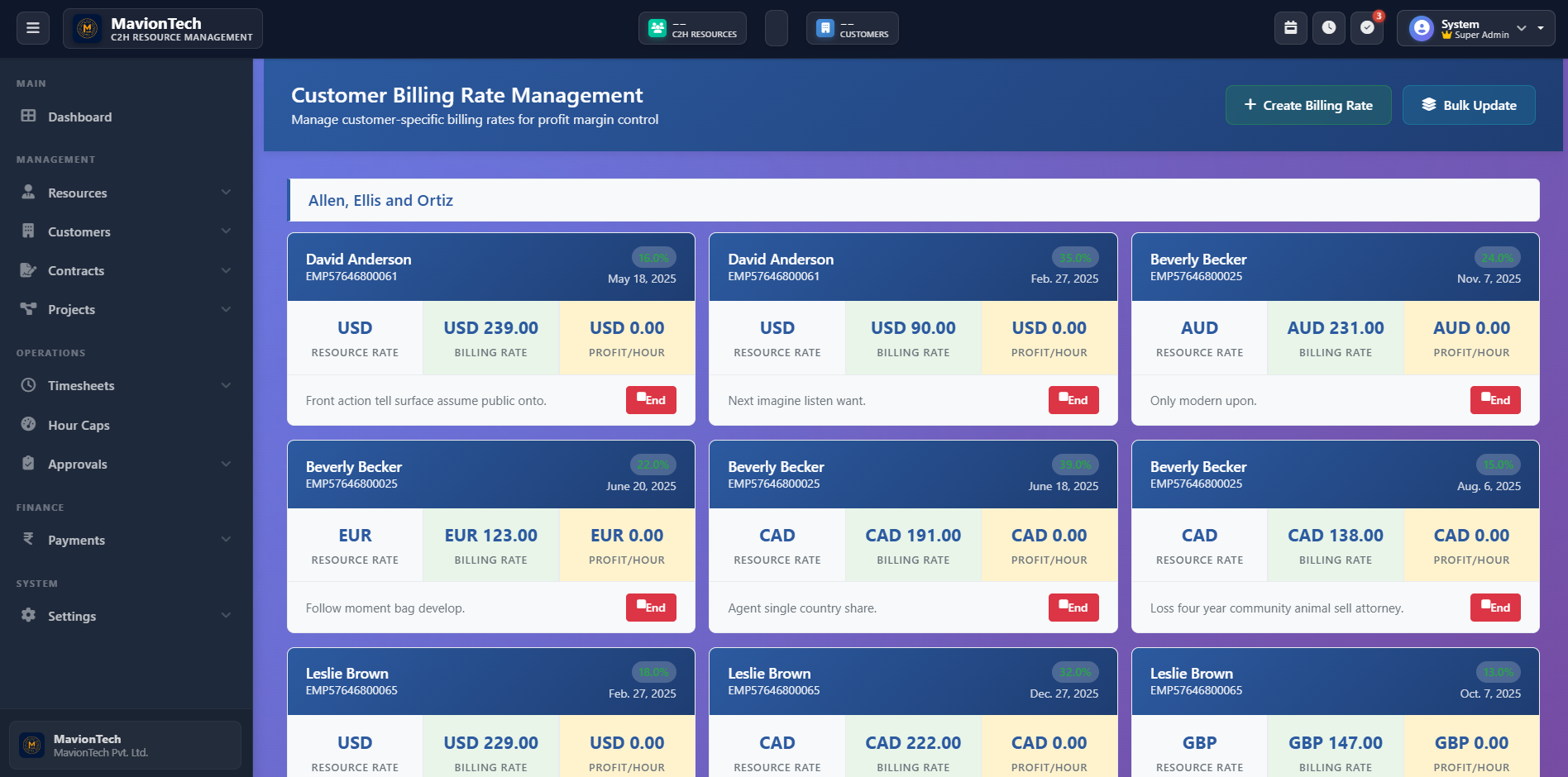This screenshot has height=777, width=1568.
Task: Click Create Billing Rate button
Action: click(1307, 106)
